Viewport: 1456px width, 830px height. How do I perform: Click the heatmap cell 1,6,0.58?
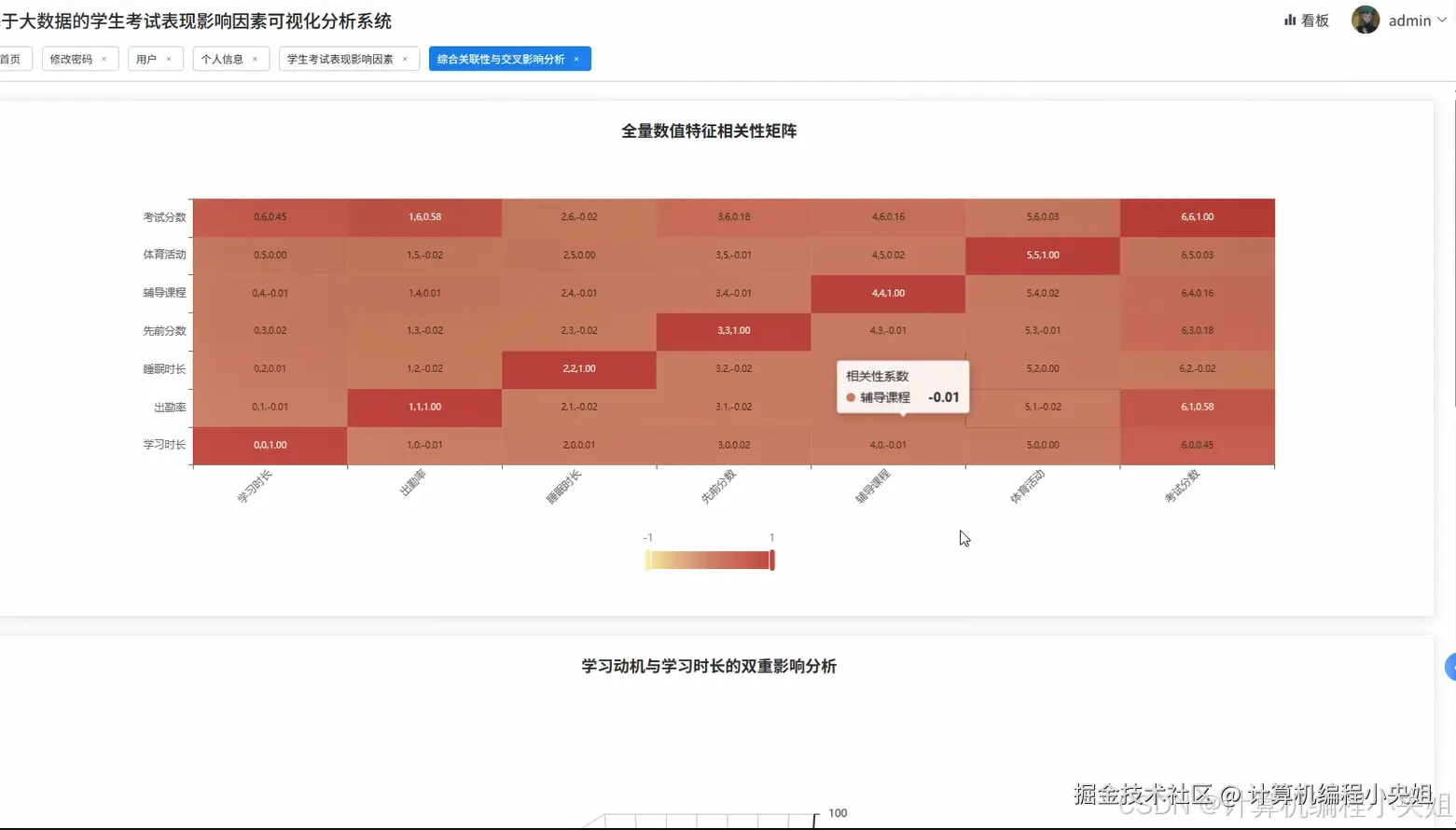click(x=424, y=216)
